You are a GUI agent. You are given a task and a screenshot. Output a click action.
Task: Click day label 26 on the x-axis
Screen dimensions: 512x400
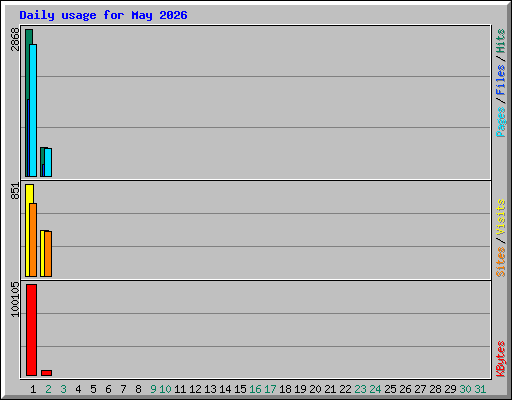405,389
